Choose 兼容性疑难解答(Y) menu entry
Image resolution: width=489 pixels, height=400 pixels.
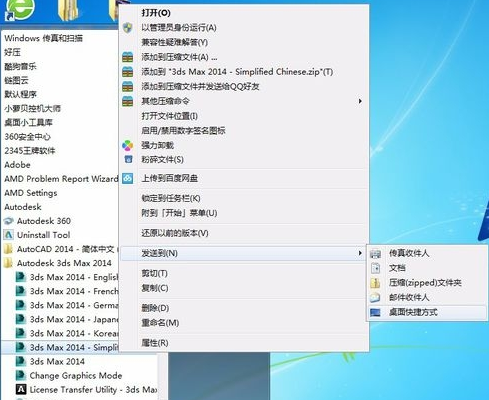click(174, 42)
